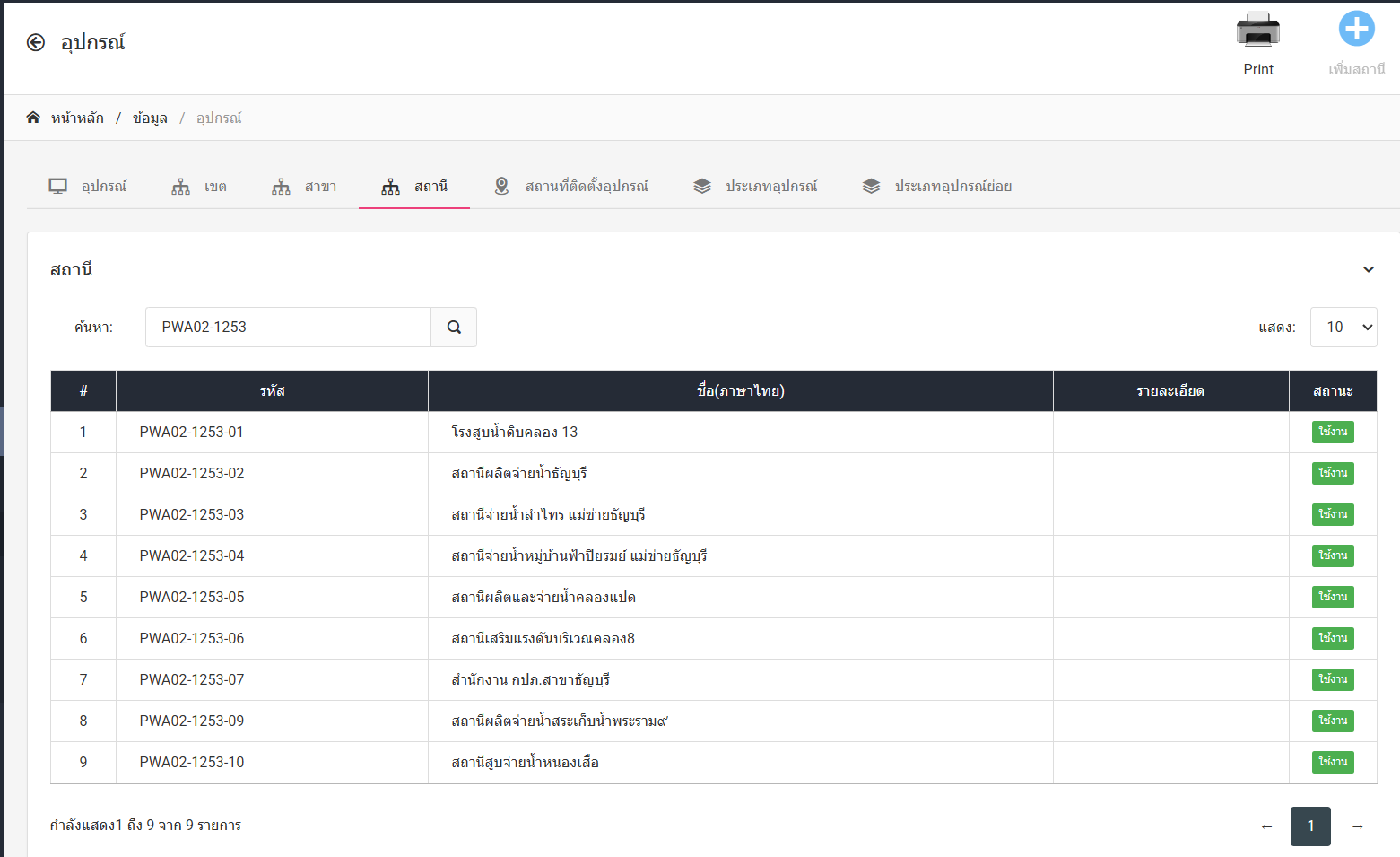1400x857 pixels.
Task: Click ใช้งาน status badge for PWA02-1253-06
Action: click(x=1333, y=638)
